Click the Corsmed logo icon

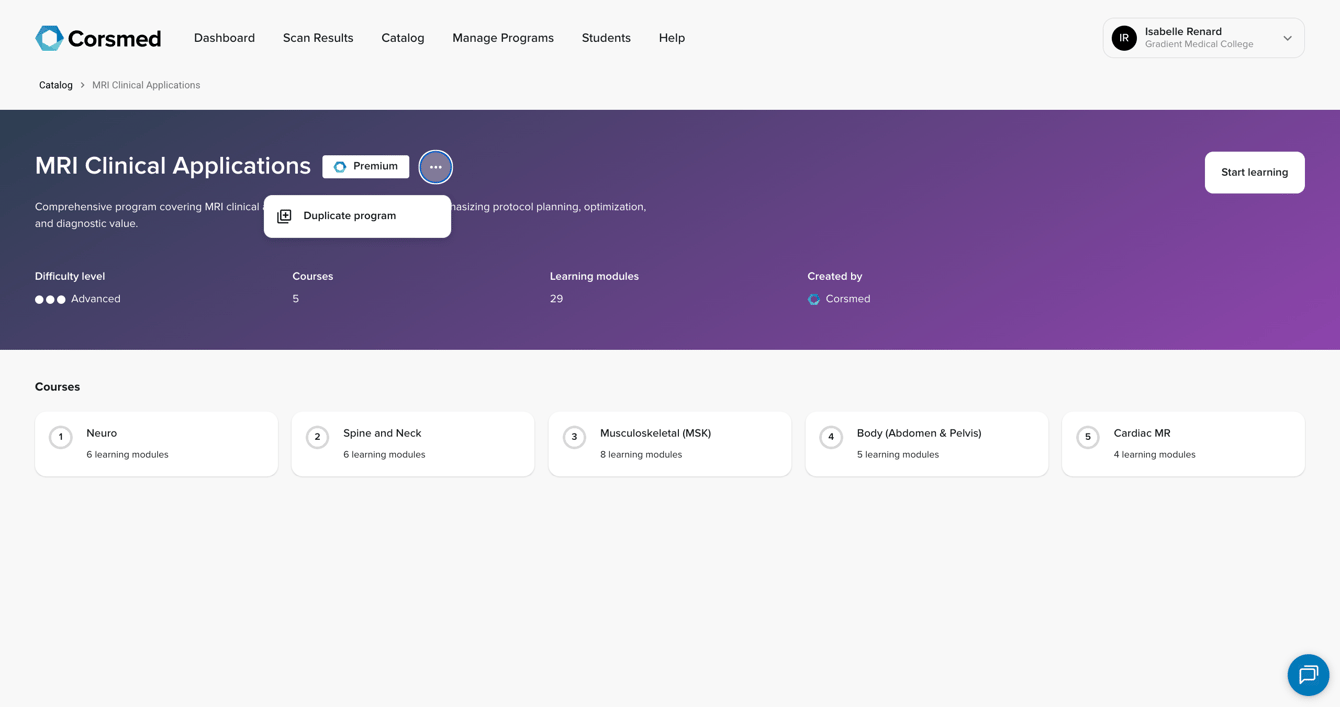point(50,38)
